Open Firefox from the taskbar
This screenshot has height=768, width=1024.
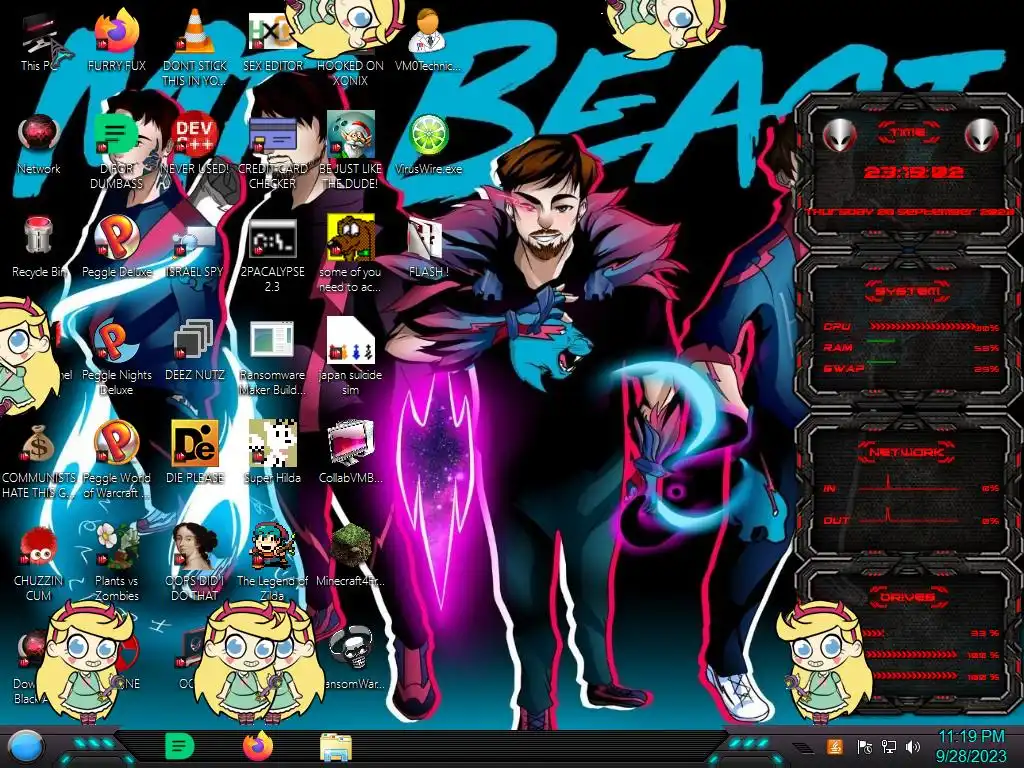point(258,746)
